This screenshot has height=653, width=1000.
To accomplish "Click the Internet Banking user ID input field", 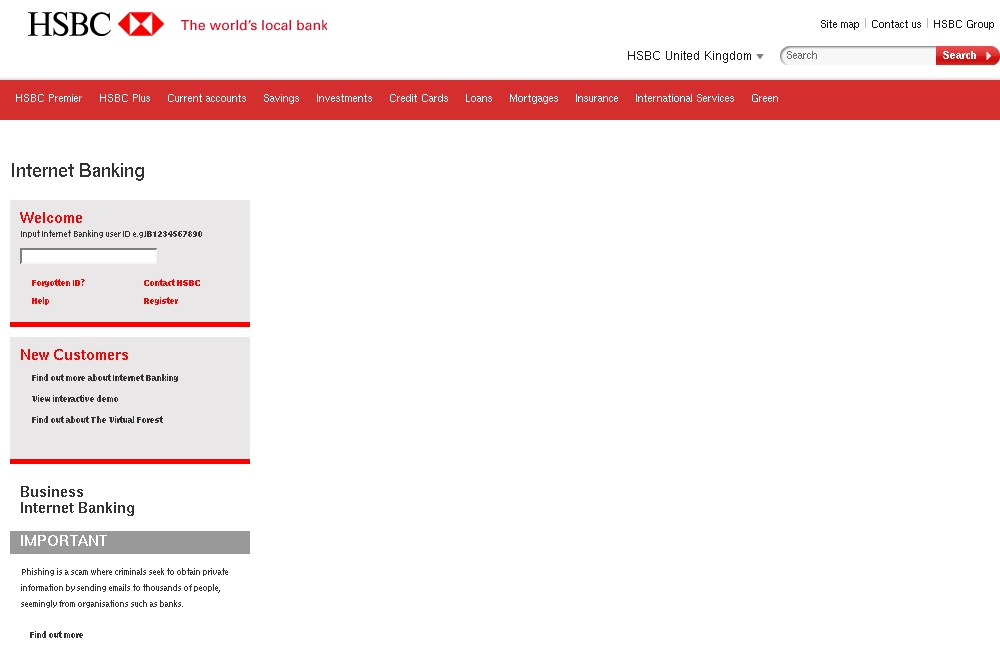I will (89, 256).
